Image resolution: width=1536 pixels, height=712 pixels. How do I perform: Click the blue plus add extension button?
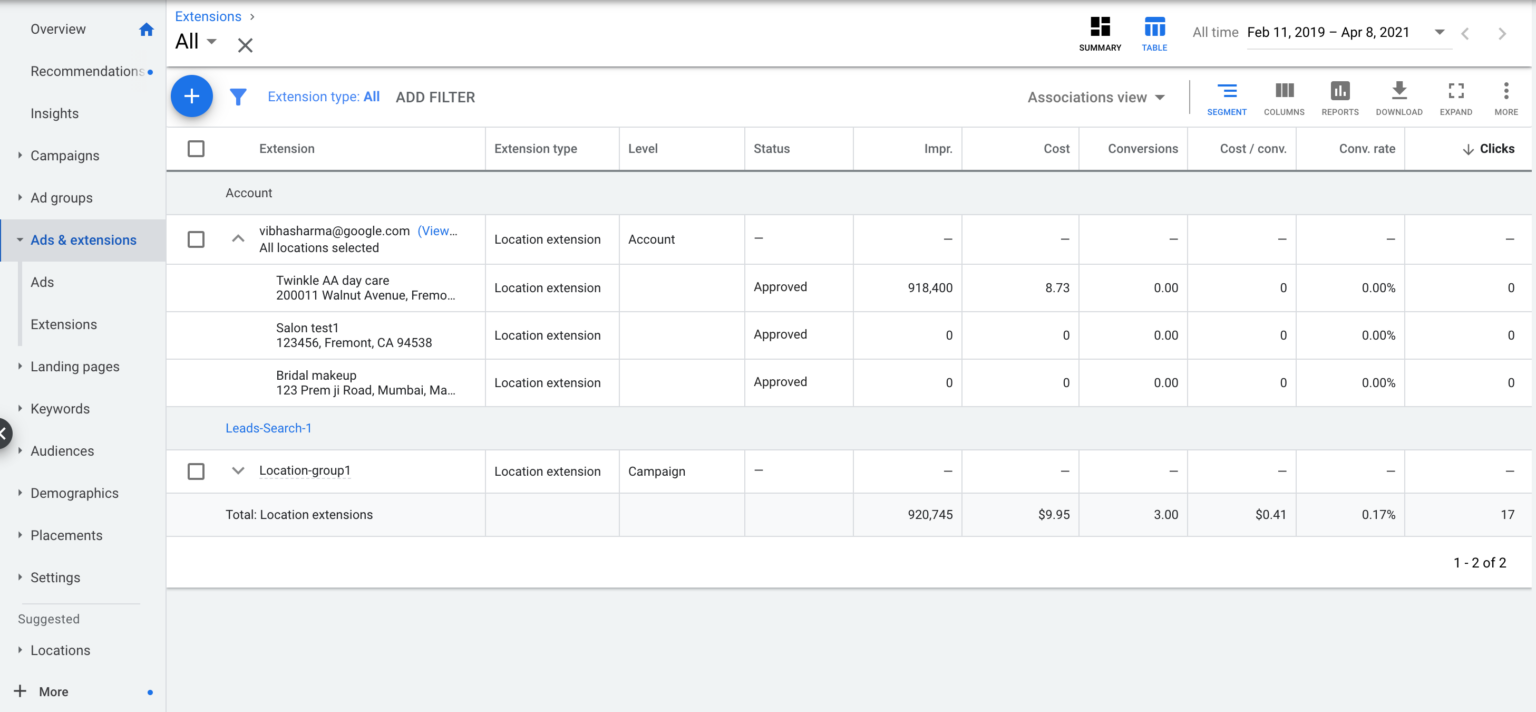tap(191, 96)
